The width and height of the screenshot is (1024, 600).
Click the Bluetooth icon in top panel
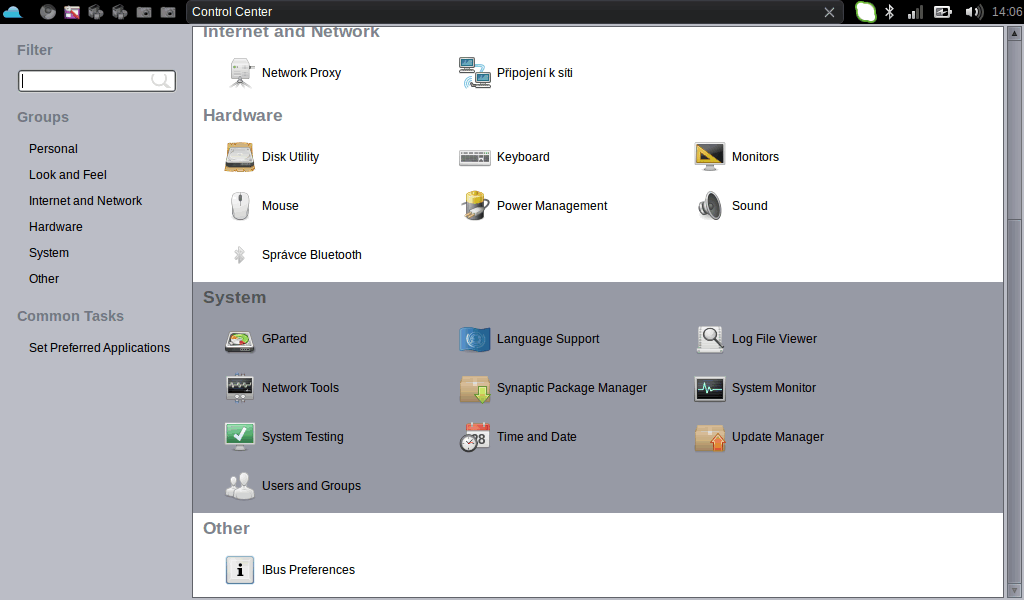coord(889,12)
